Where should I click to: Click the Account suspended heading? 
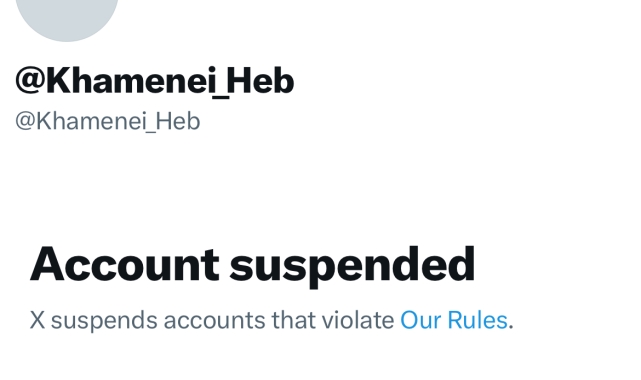(252, 265)
